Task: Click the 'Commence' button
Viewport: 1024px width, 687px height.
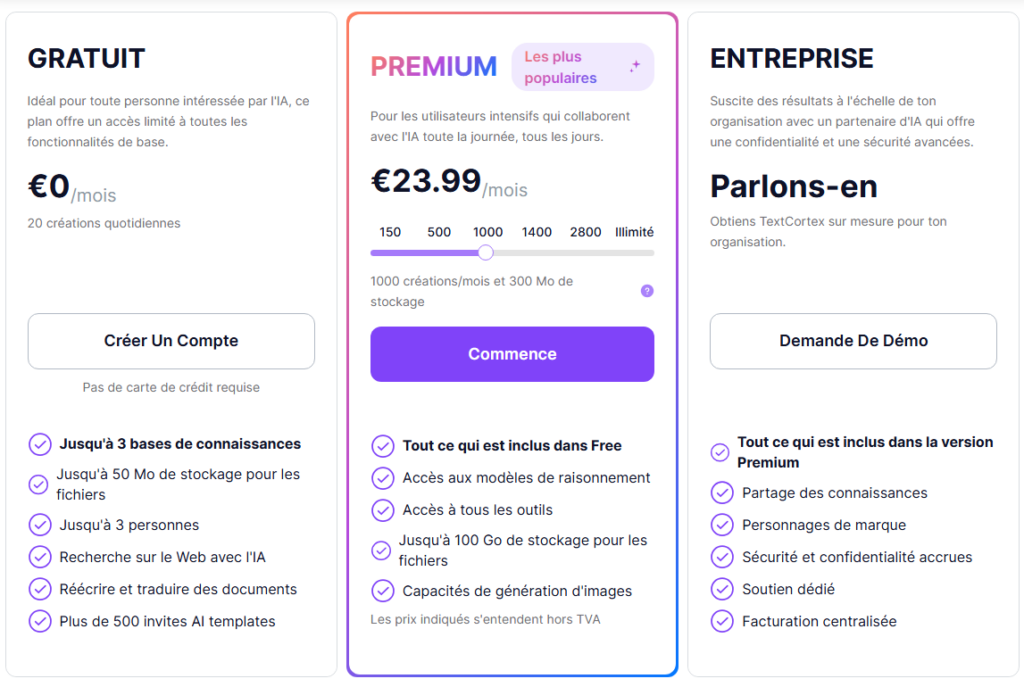Action: [512, 354]
